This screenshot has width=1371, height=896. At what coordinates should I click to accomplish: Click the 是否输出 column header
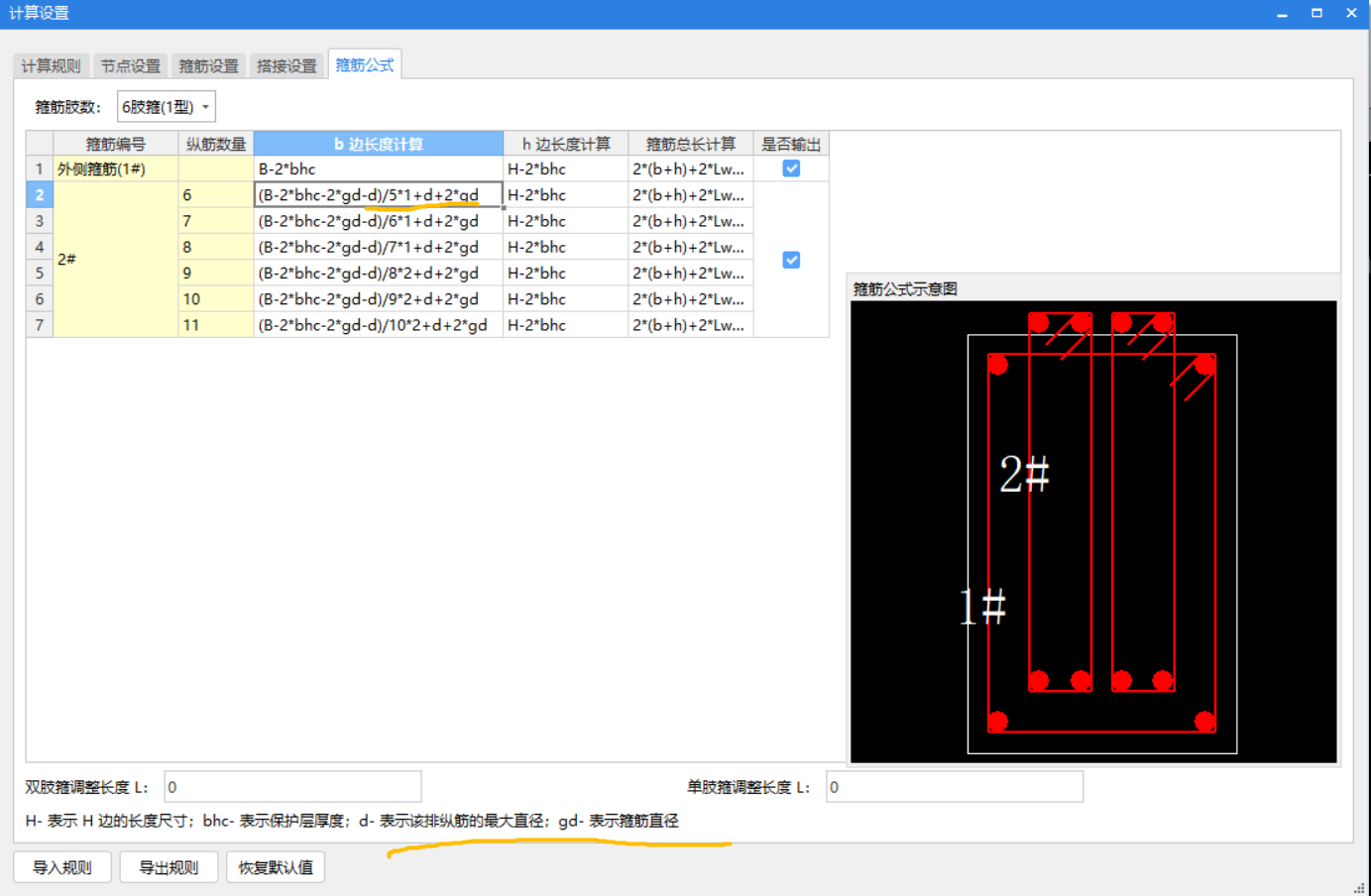click(x=791, y=144)
